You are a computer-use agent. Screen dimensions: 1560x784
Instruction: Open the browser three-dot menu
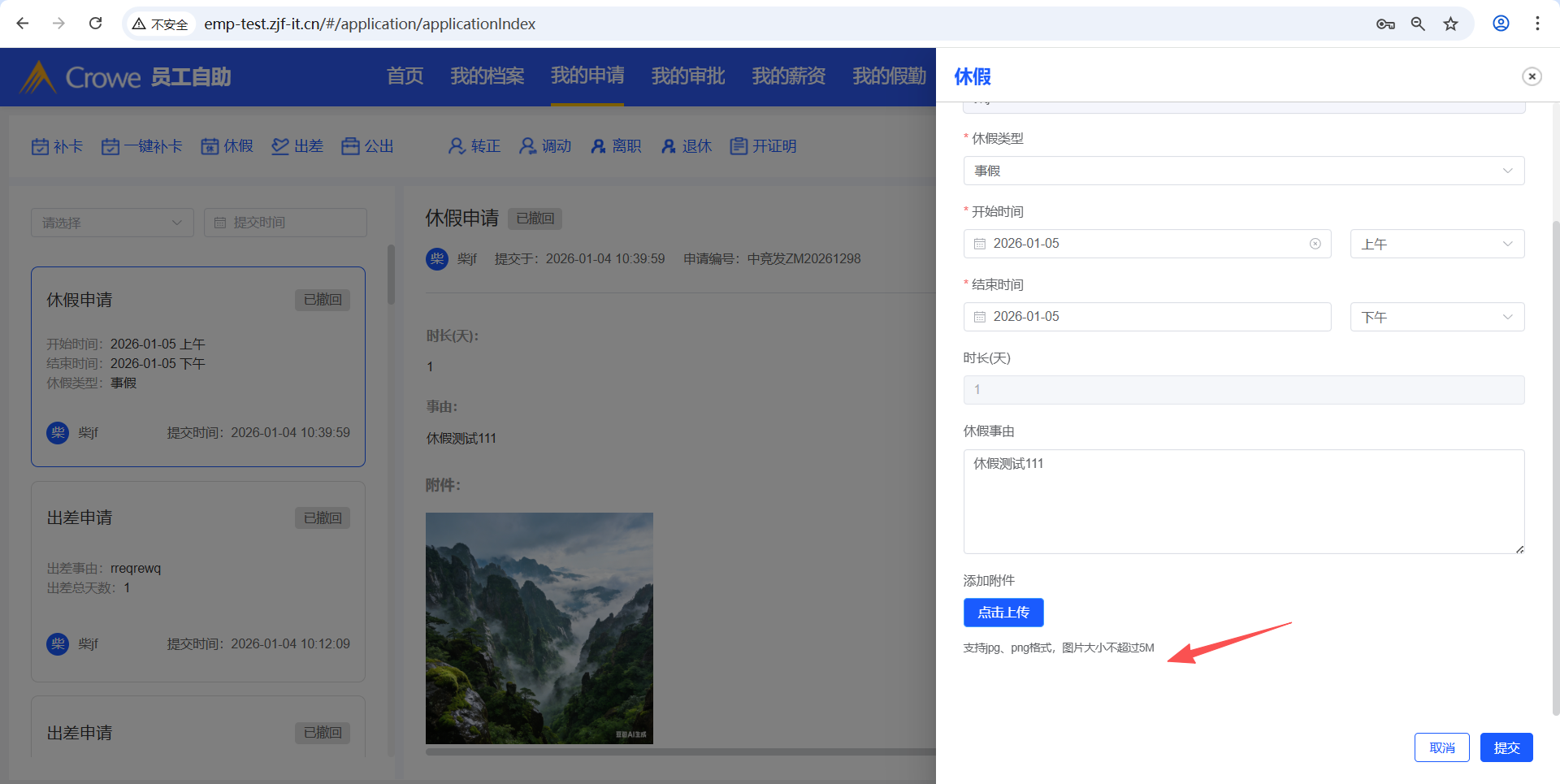[1537, 24]
